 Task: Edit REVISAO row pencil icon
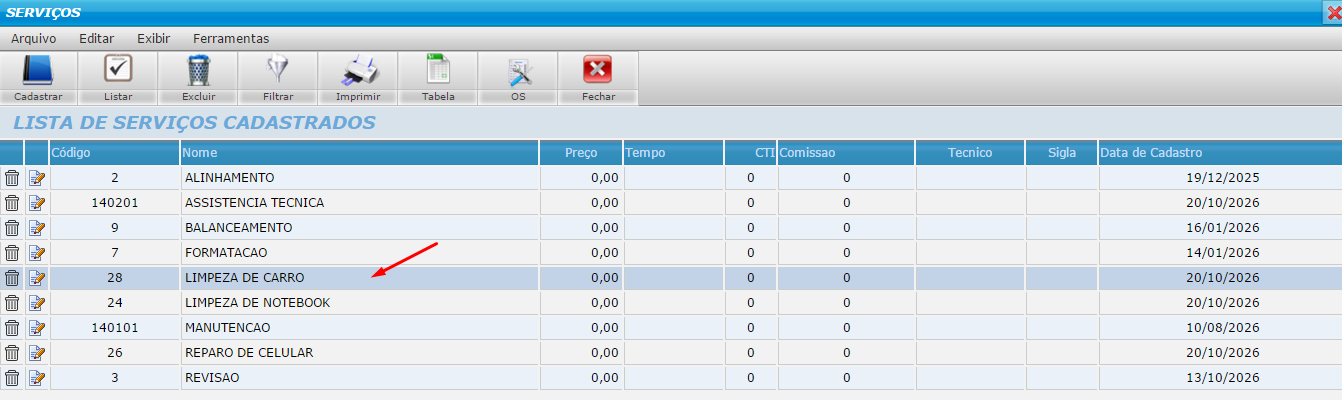[37, 378]
